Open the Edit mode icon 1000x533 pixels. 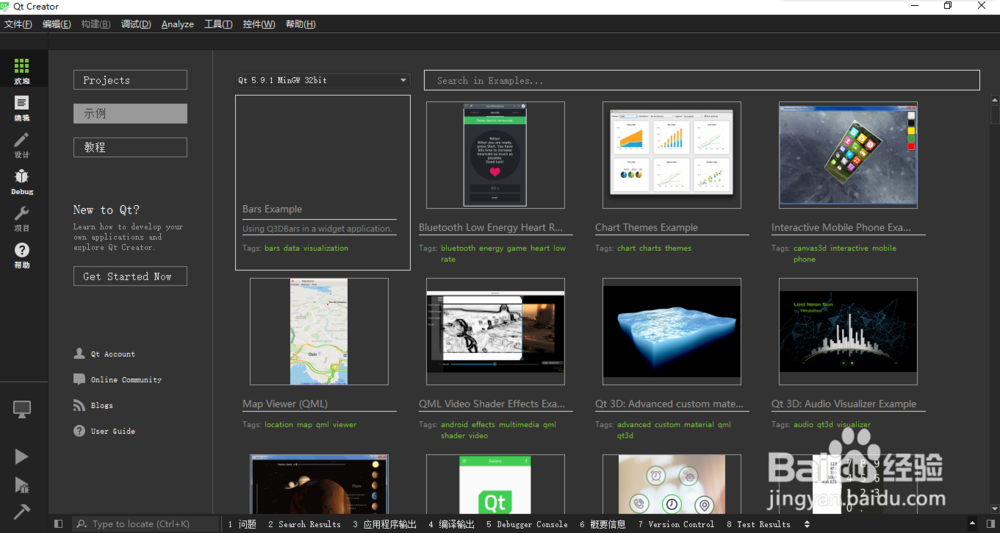[x=22, y=103]
